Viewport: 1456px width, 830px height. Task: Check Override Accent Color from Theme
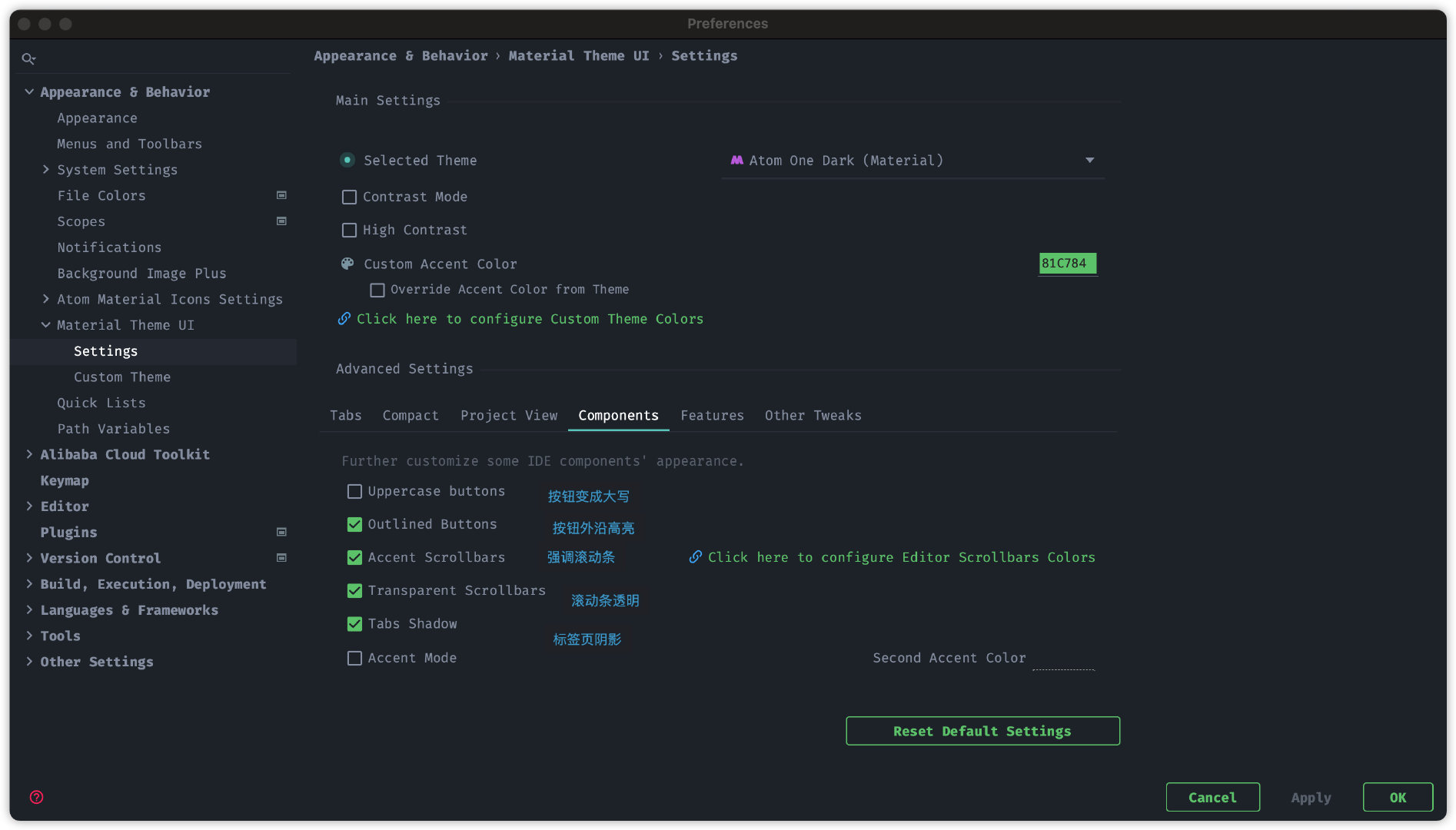377,290
